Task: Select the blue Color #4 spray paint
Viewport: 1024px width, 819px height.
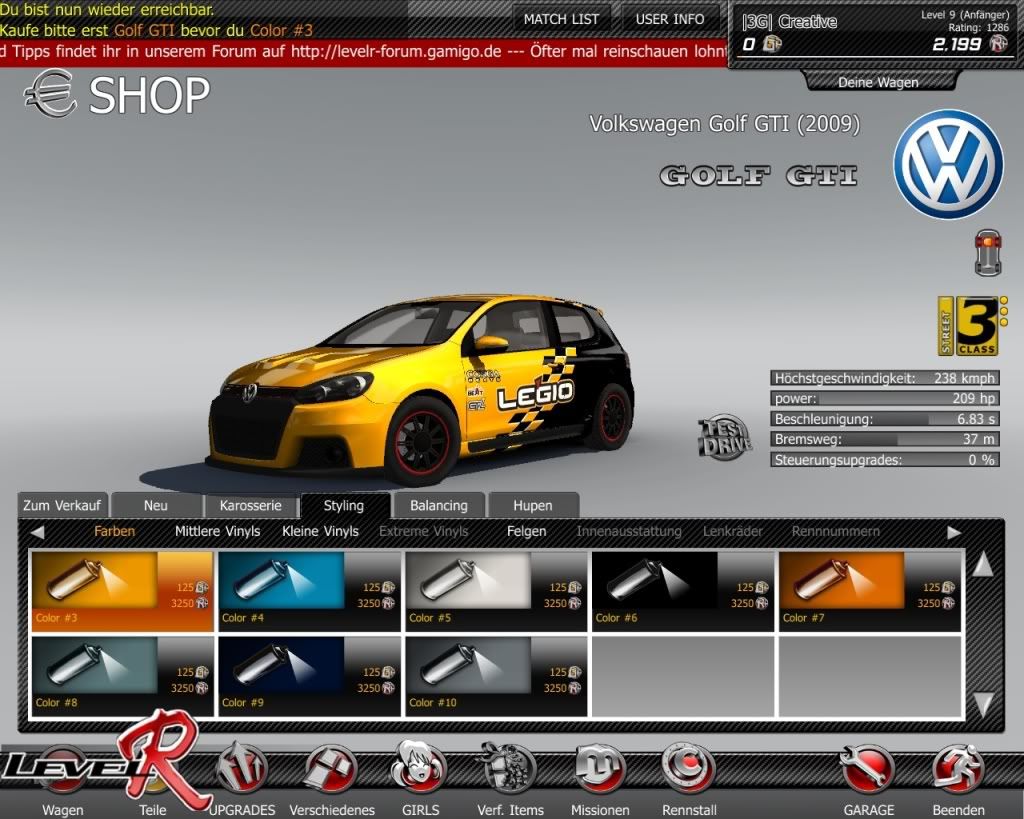Action: click(308, 589)
